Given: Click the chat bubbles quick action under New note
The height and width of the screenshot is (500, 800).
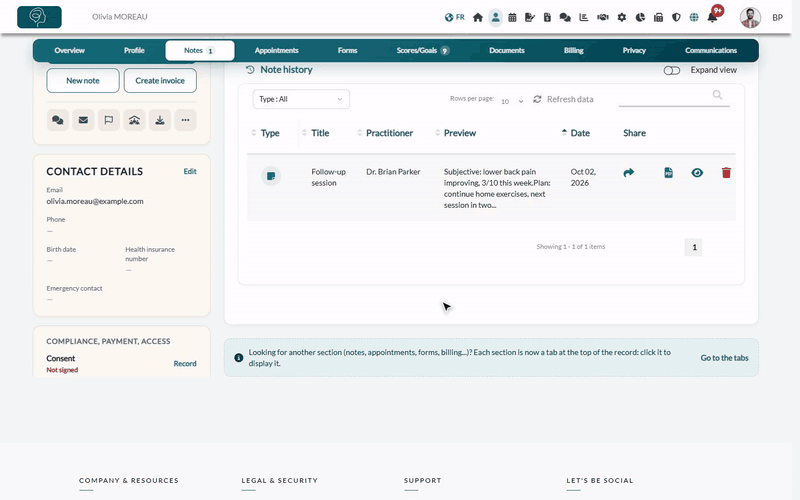Looking at the screenshot, I should [x=58, y=120].
